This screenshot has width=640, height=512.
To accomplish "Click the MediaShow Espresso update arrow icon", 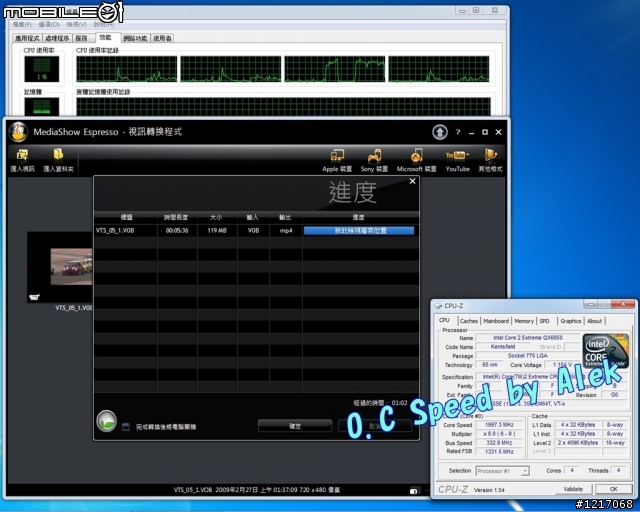I will tap(440, 132).
